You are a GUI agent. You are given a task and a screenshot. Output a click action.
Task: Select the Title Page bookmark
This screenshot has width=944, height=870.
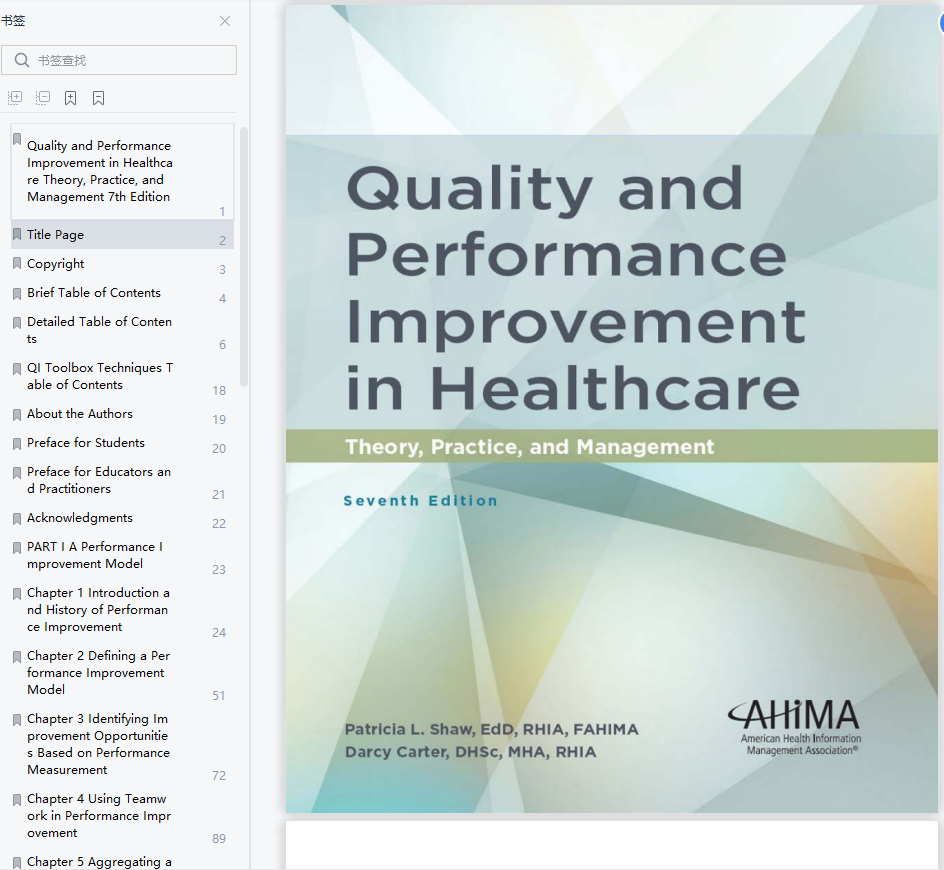(122, 235)
